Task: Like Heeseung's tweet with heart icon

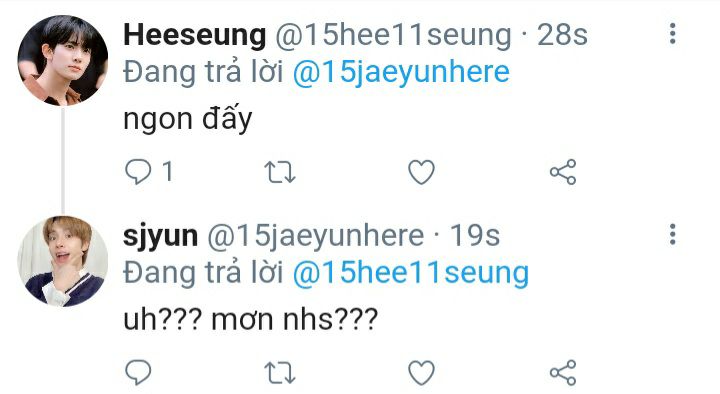Action: [421, 172]
